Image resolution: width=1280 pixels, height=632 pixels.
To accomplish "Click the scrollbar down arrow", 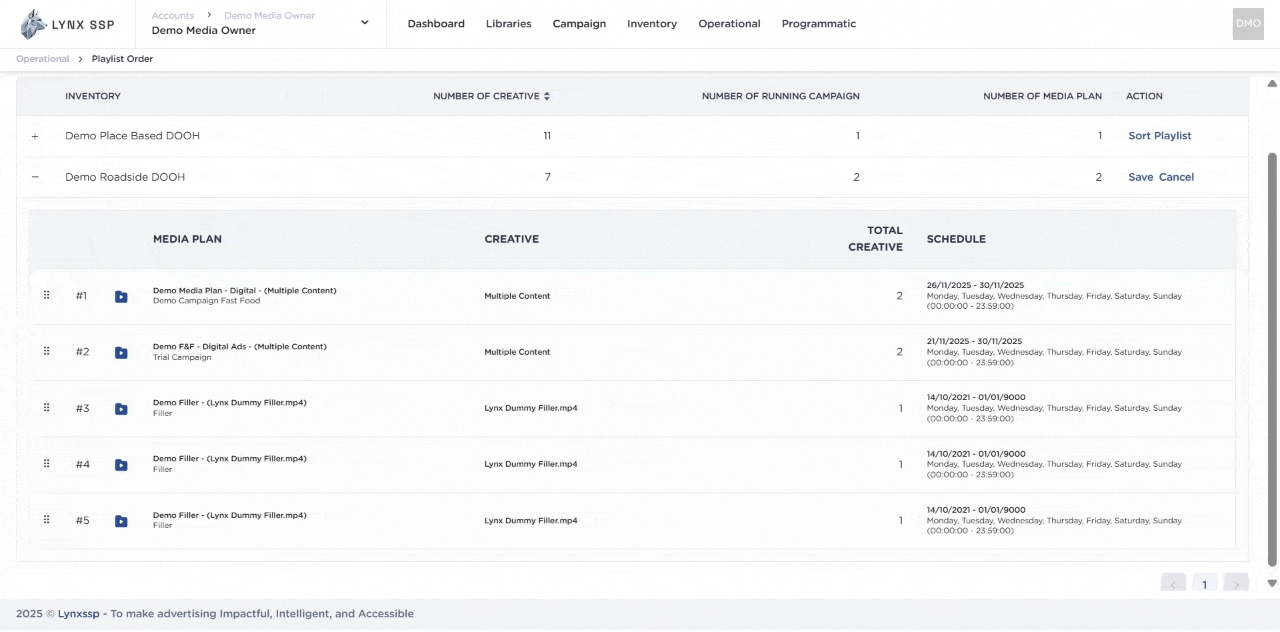I will click(x=1272, y=583).
